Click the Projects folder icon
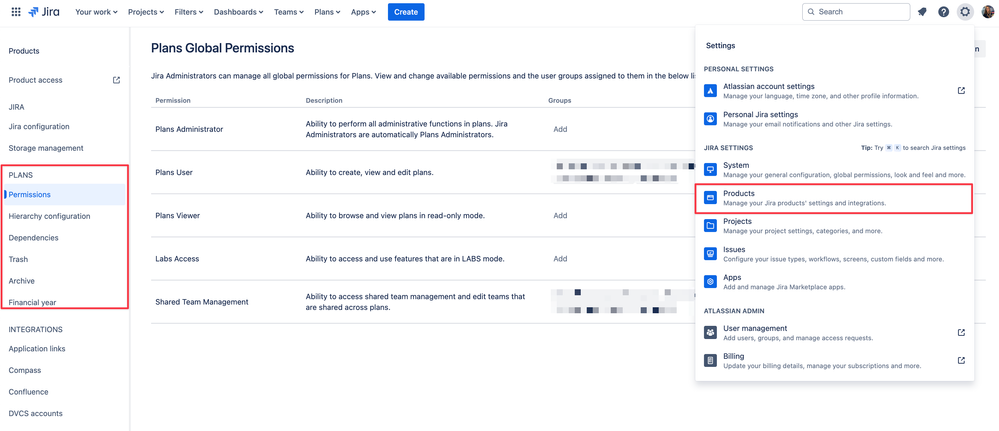Screen dimensions: 999x431 tap(710, 226)
